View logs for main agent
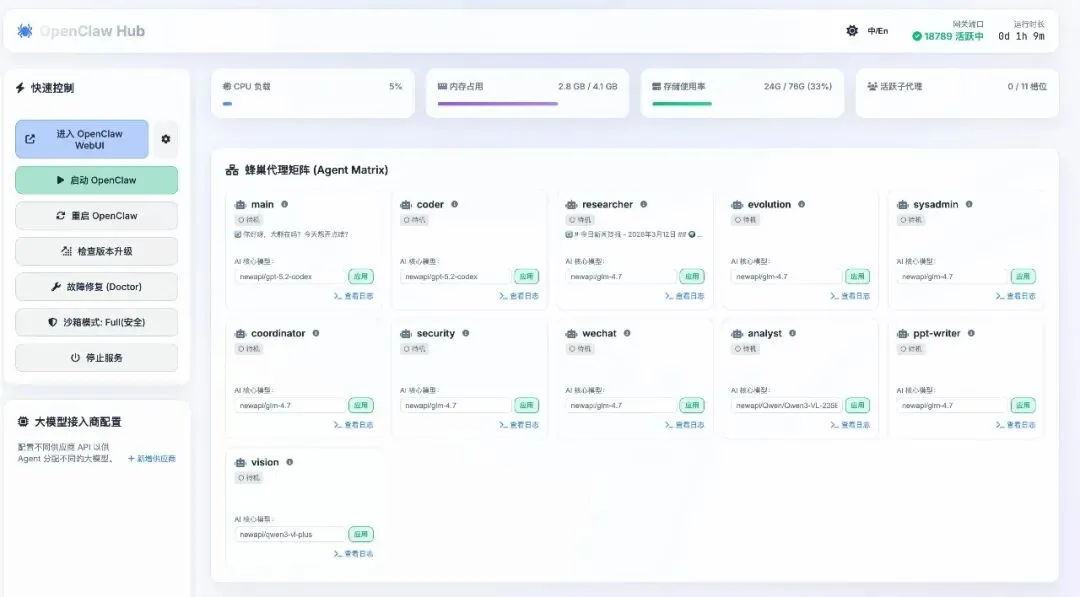The height and width of the screenshot is (597, 1080). [x=354, y=296]
